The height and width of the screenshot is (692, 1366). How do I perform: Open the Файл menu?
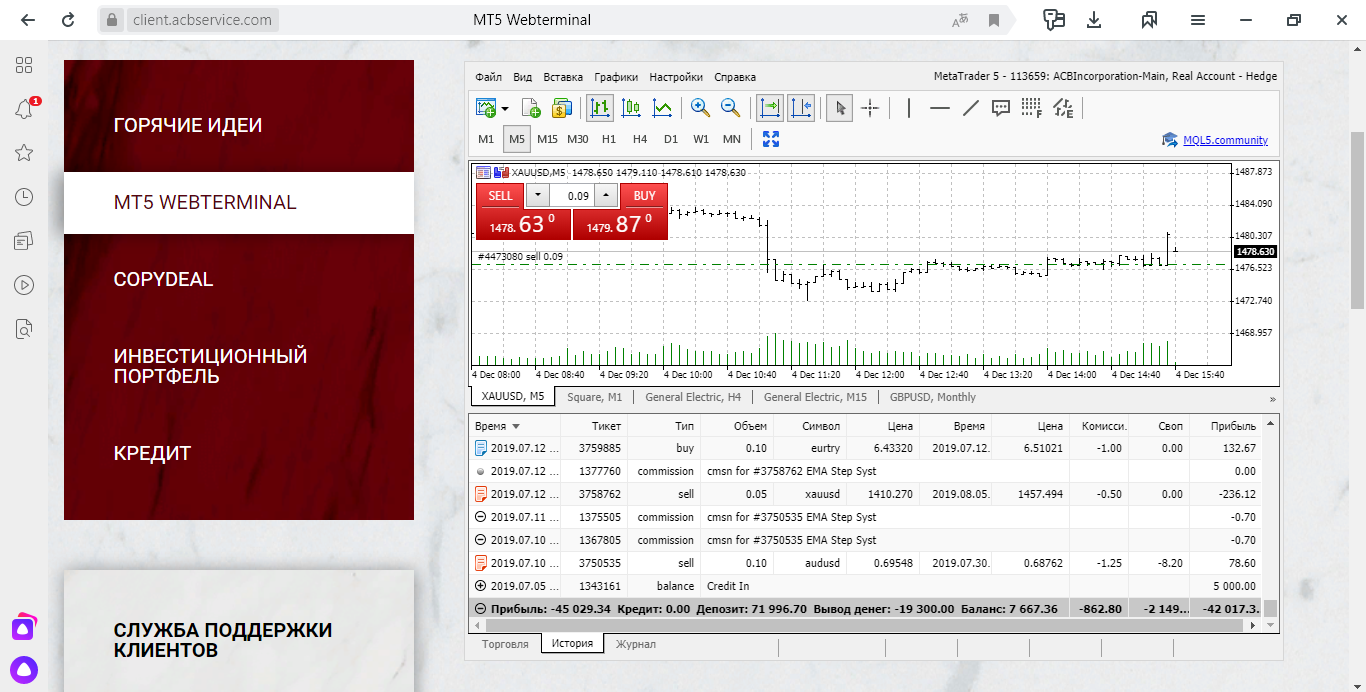point(489,77)
